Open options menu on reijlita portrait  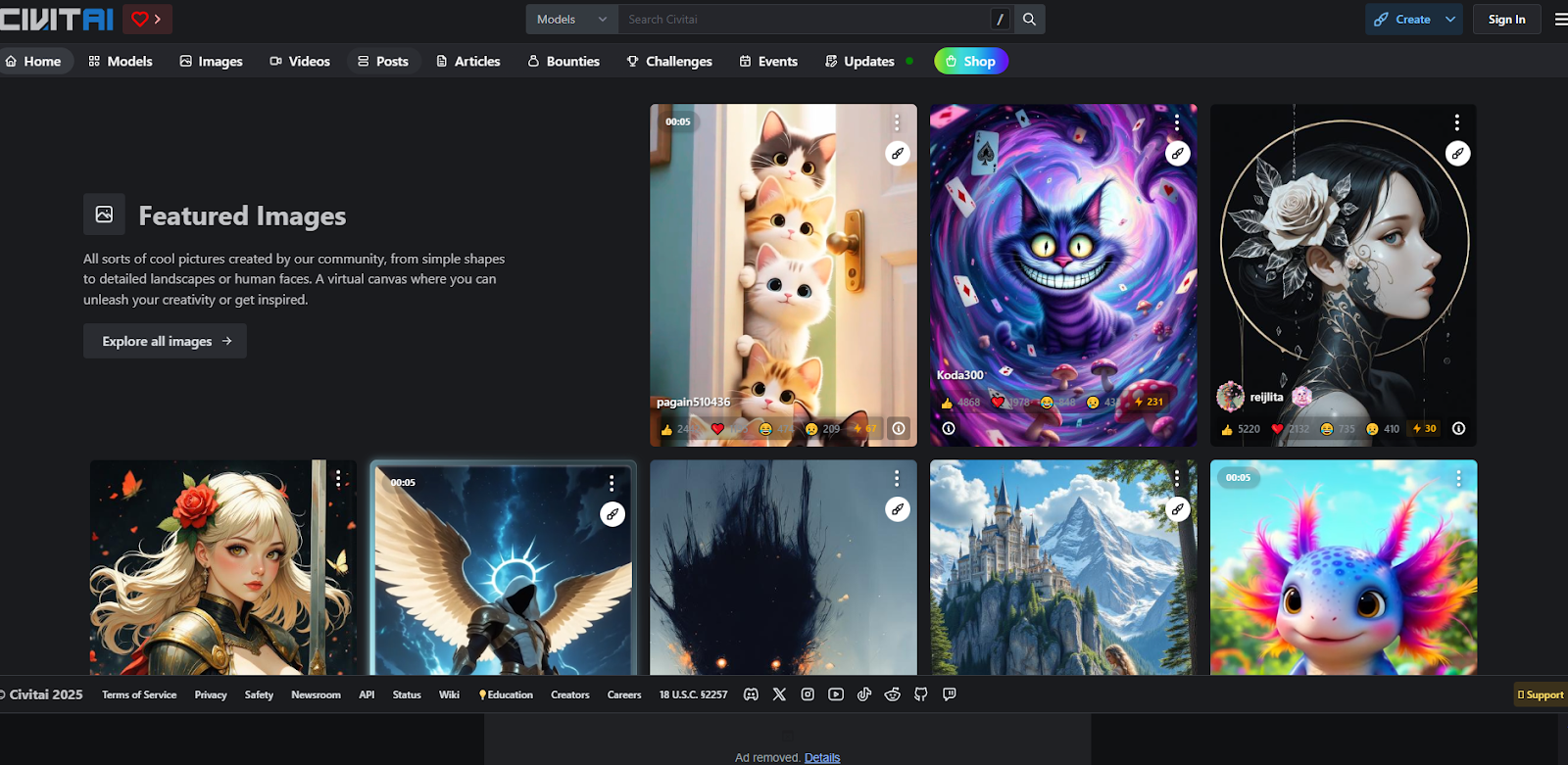click(1457, 122)
